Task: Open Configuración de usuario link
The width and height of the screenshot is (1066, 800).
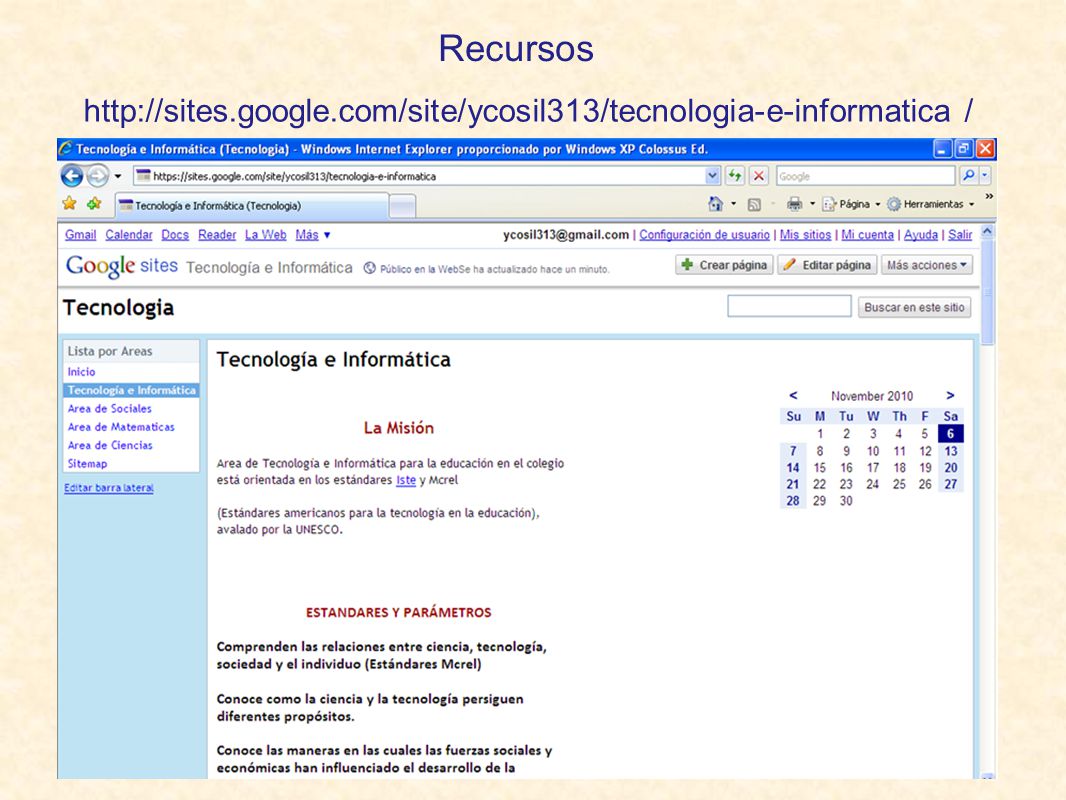Action: (x=704, y=234)
